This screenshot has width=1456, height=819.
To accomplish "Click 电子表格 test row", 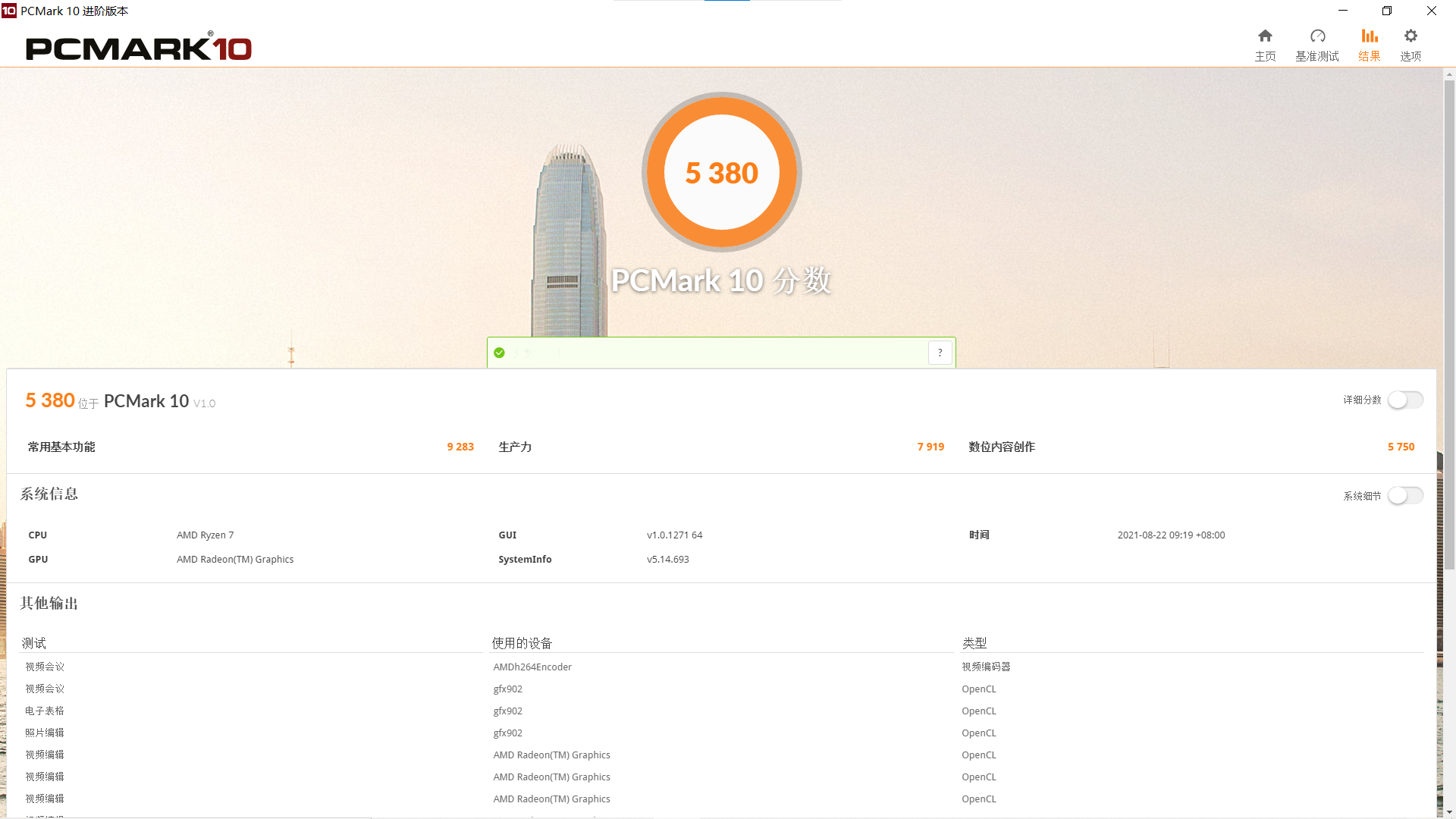I will 45,711.
